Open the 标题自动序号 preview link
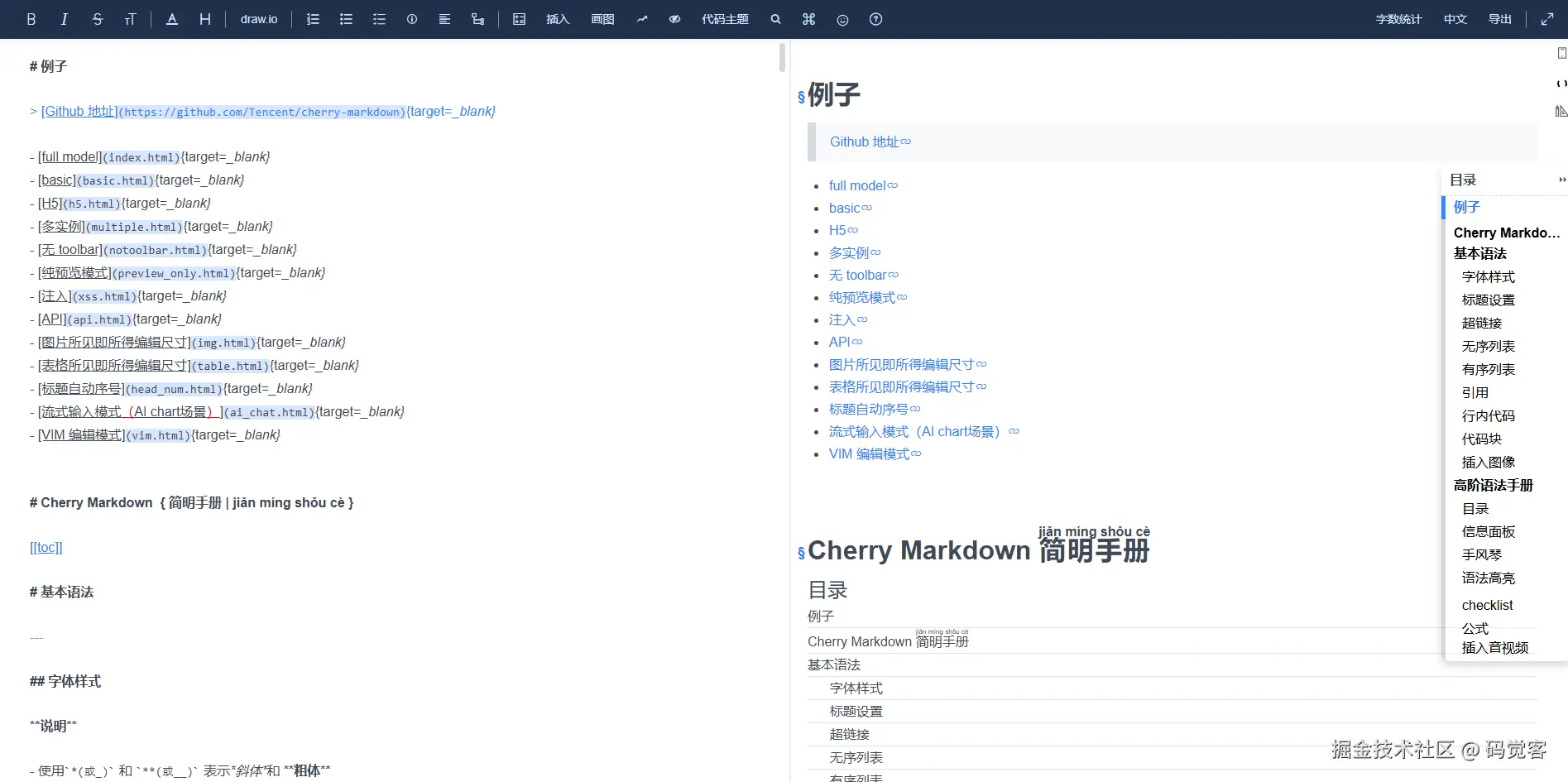The width and height of the screenshot is (1568, 782). [875, 409]
